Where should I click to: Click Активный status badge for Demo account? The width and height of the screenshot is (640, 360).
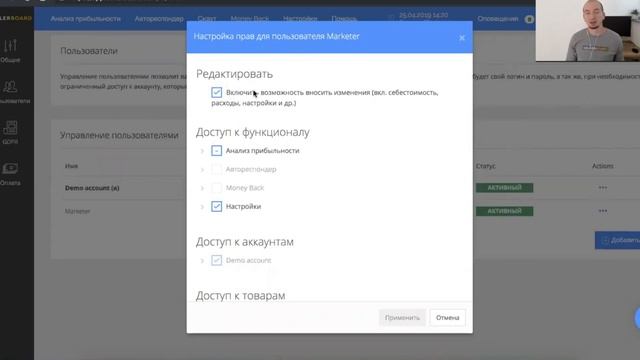(504, 188)
